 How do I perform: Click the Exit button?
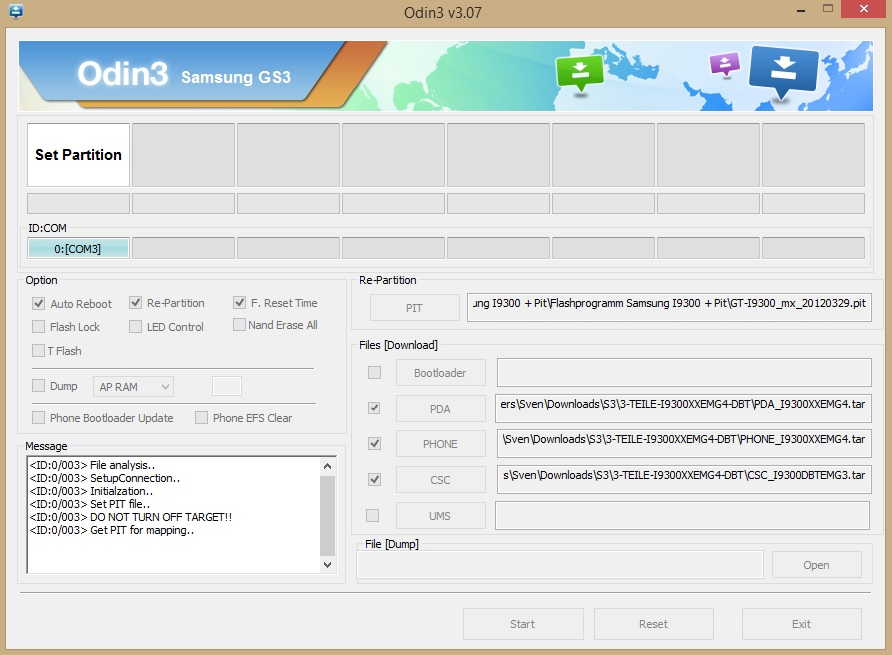click(x=802, y=624)
